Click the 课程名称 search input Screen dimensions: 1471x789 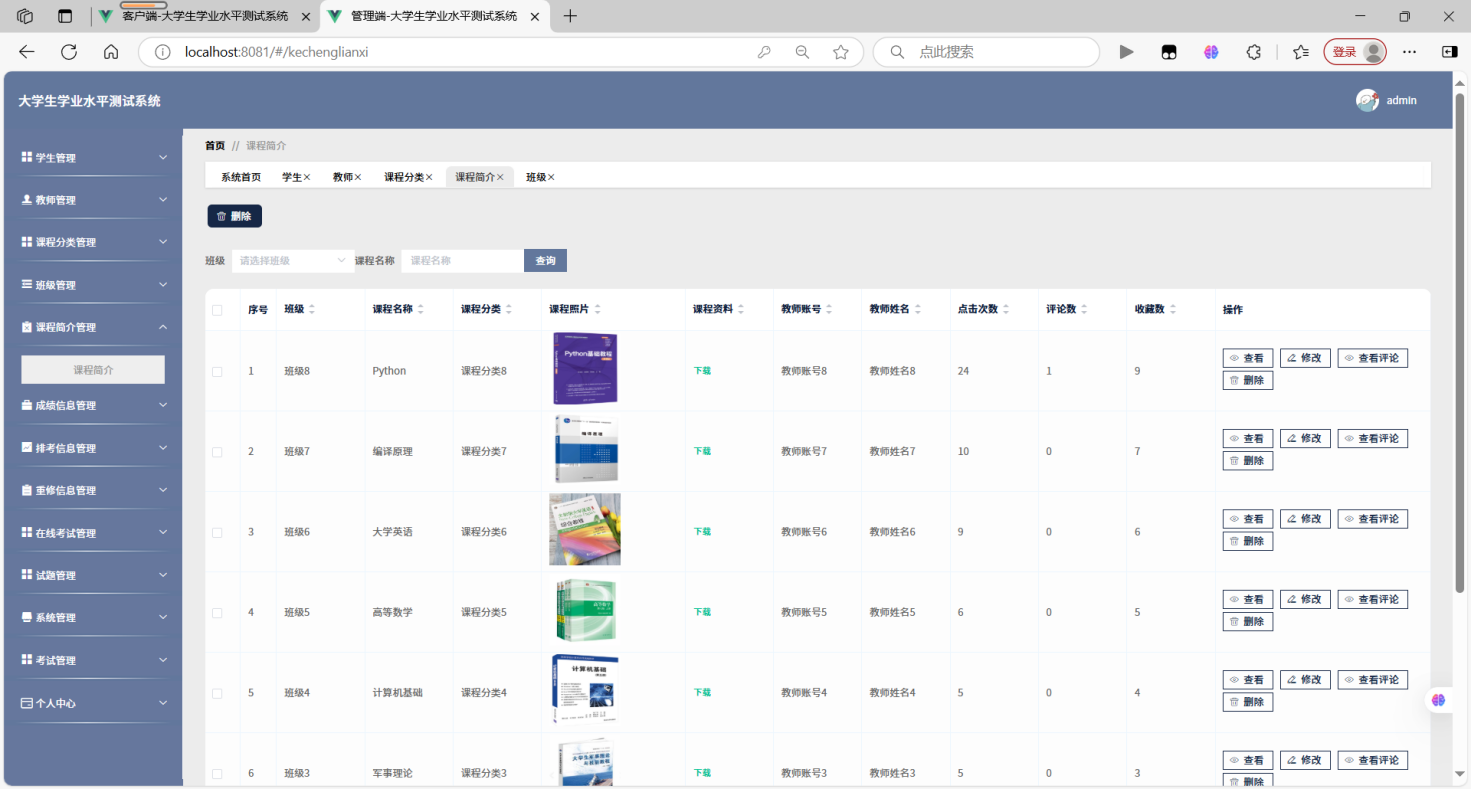462,261
